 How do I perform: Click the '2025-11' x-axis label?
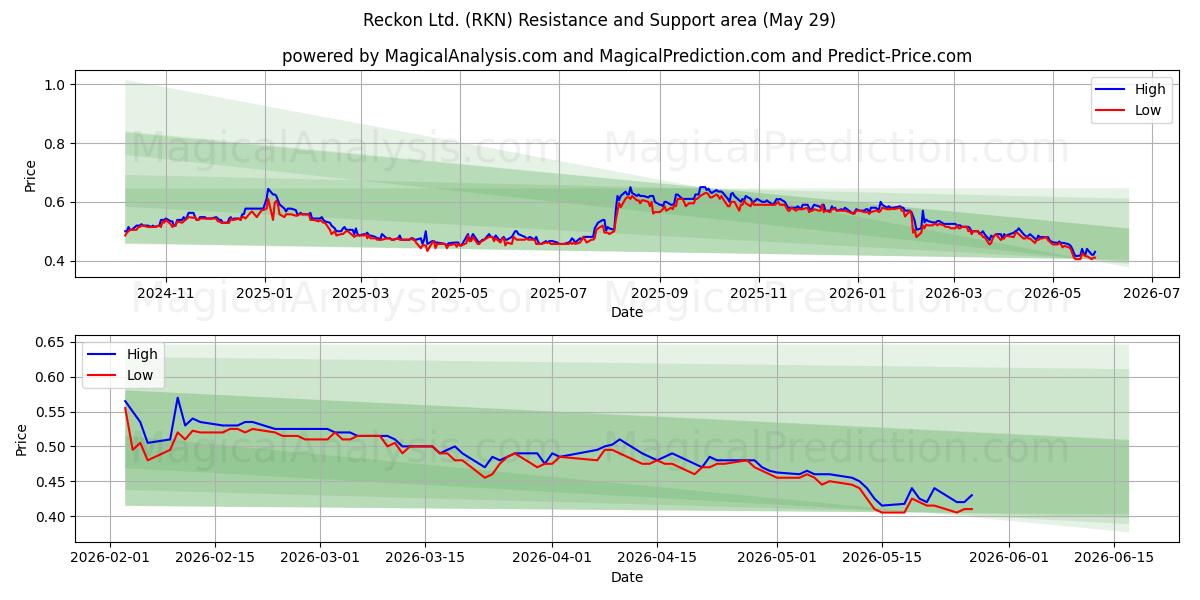(758, 293)
